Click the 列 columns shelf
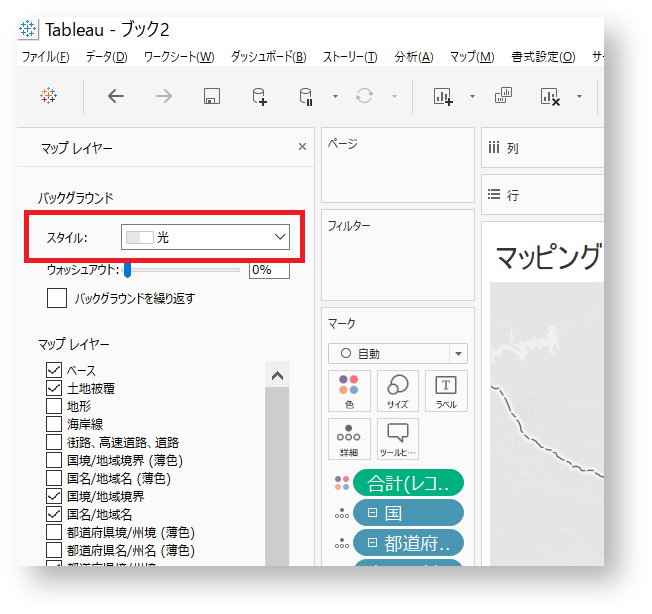The width and height of the screenshot is (652, 614). tap(542, 148)
